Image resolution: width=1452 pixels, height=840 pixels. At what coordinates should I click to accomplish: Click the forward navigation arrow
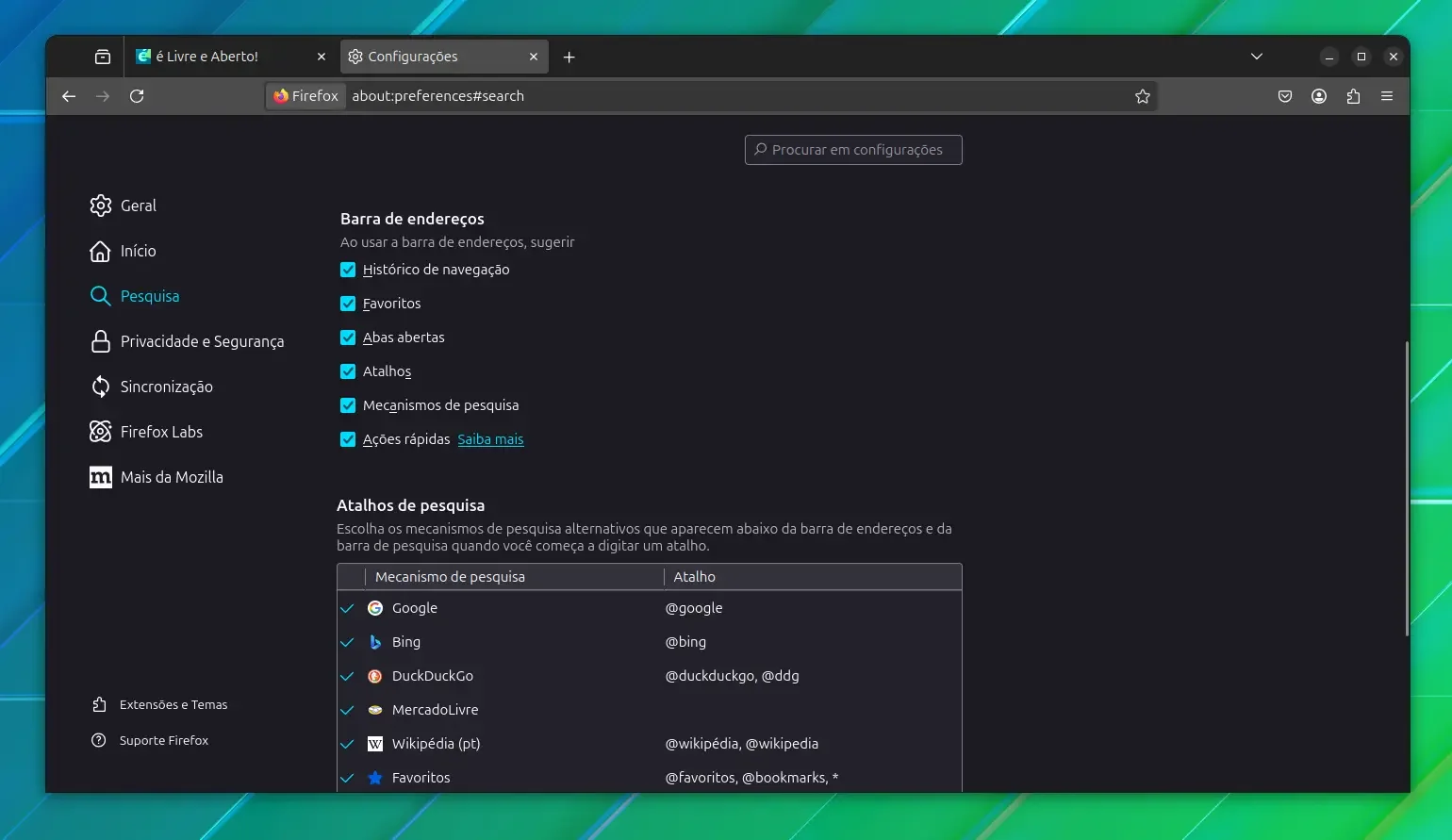[103, 96]
